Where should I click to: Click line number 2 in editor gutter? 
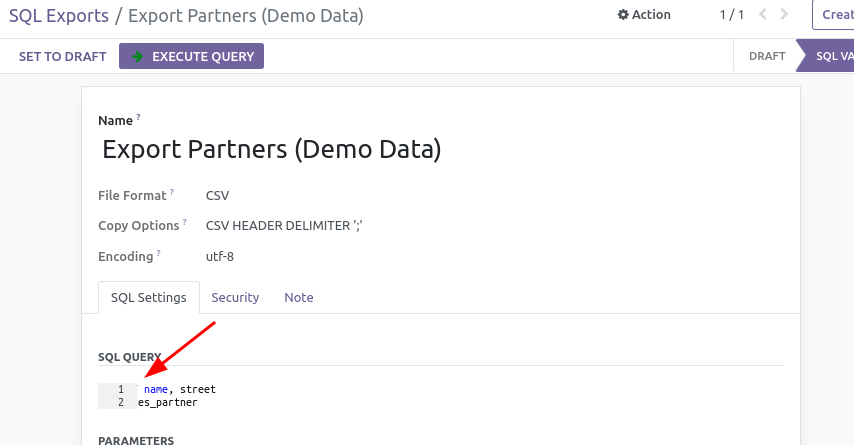tap(121, 403)
